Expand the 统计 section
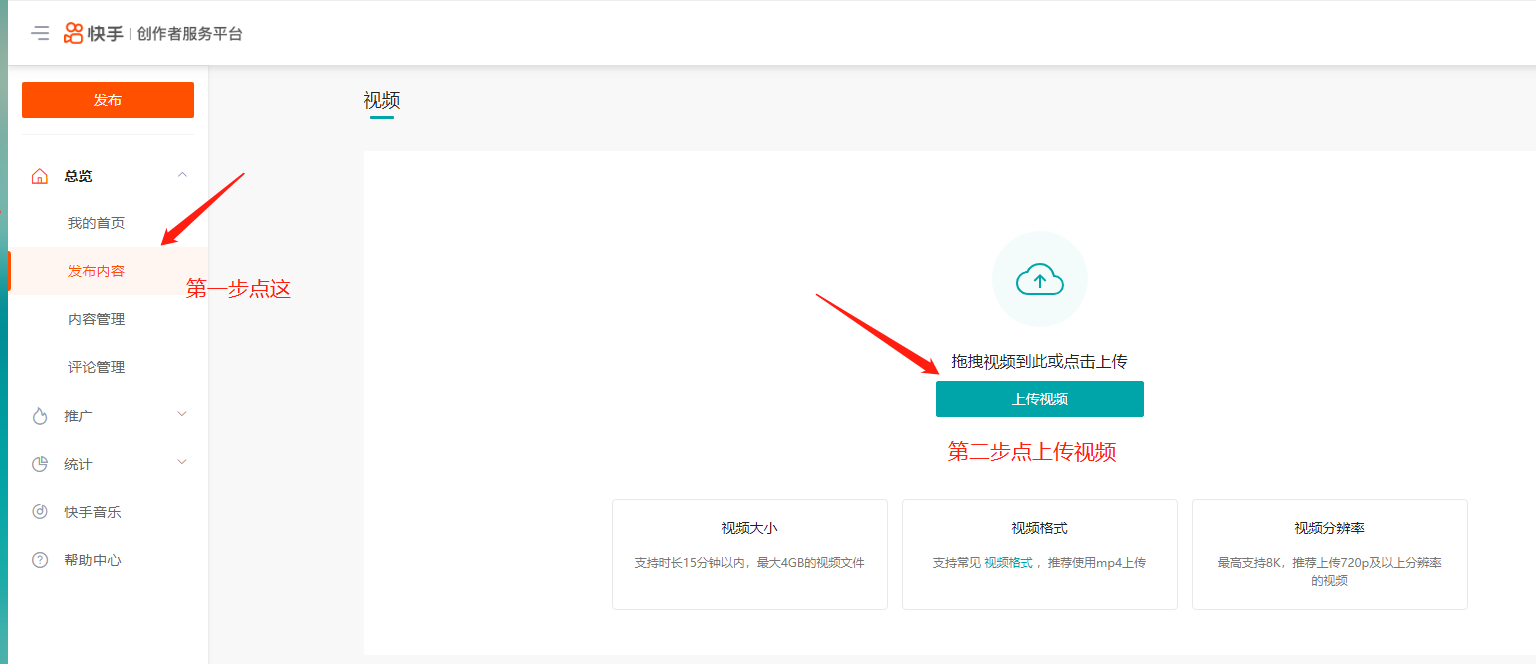The height and width of the screenshot is (664, 1536). coord(182,463)
